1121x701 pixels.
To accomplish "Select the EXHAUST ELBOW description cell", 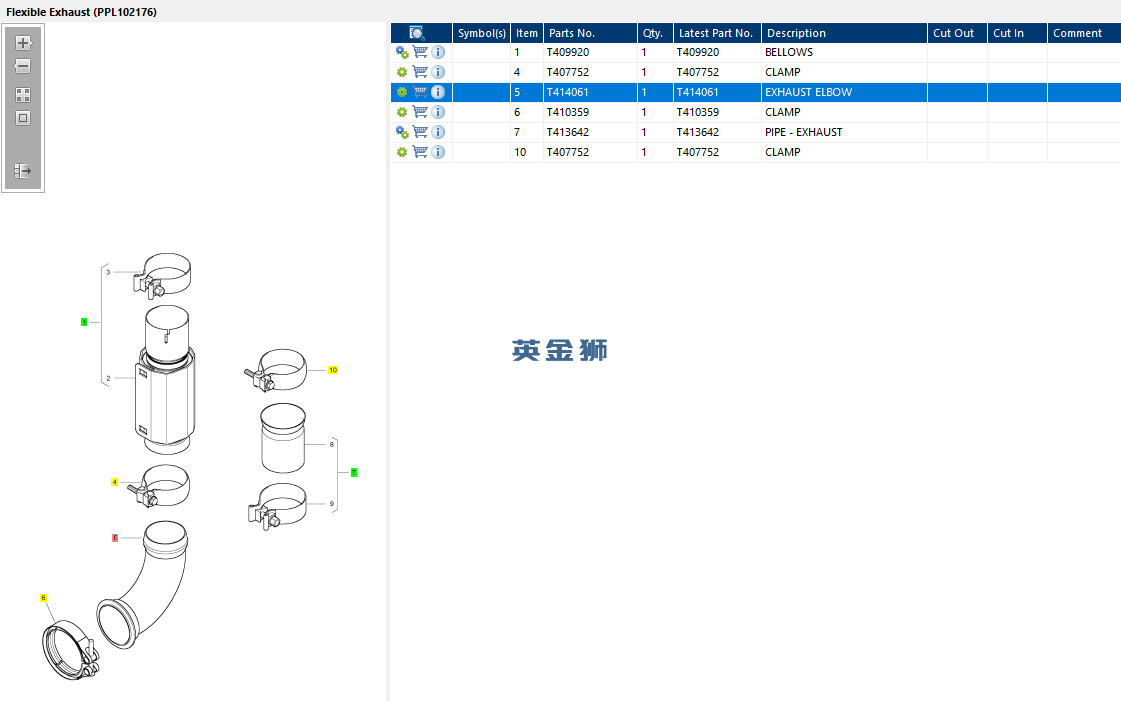I will [x=844, y=92].
